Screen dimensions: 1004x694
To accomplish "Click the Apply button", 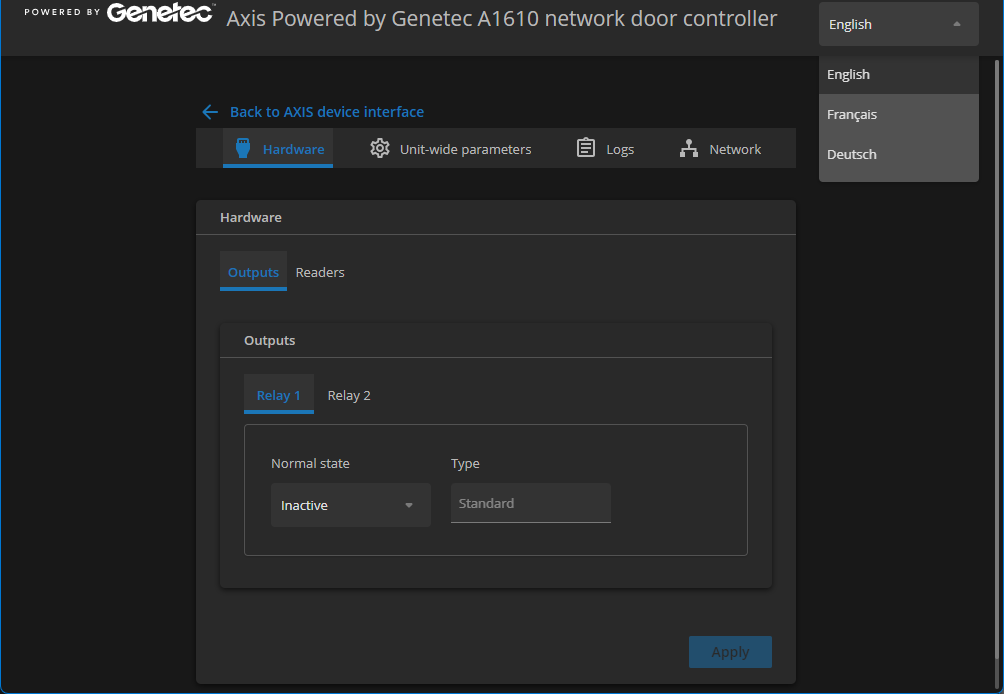I will 730,652.
